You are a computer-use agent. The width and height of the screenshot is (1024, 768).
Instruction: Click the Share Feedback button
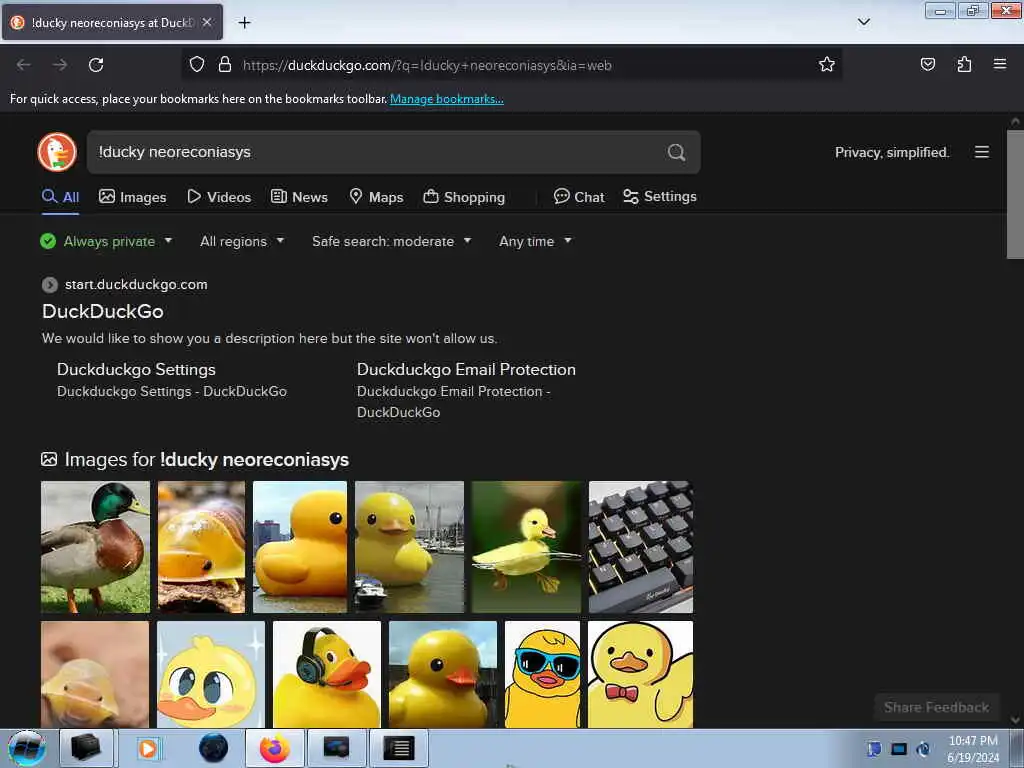click(x=936, y=707)
